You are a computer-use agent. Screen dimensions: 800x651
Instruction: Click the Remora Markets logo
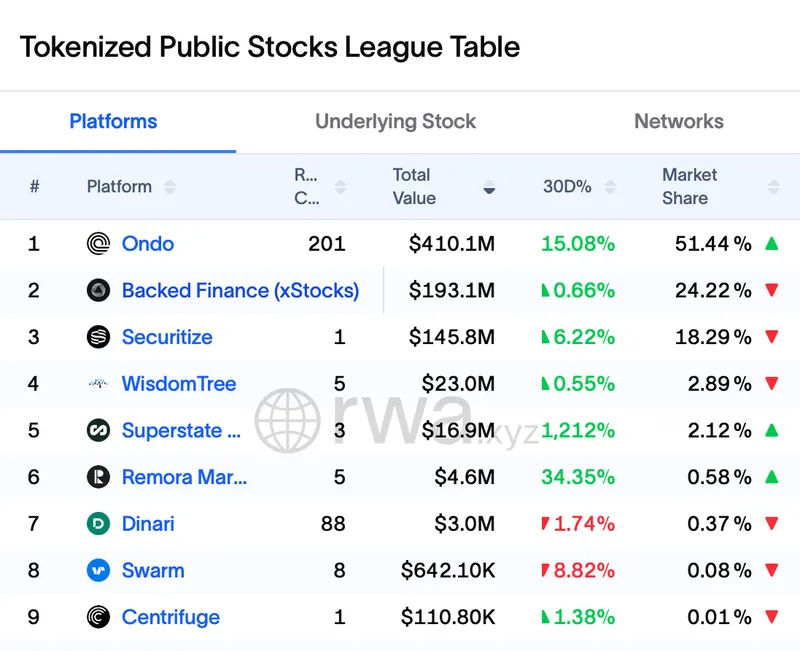point(98,477)
